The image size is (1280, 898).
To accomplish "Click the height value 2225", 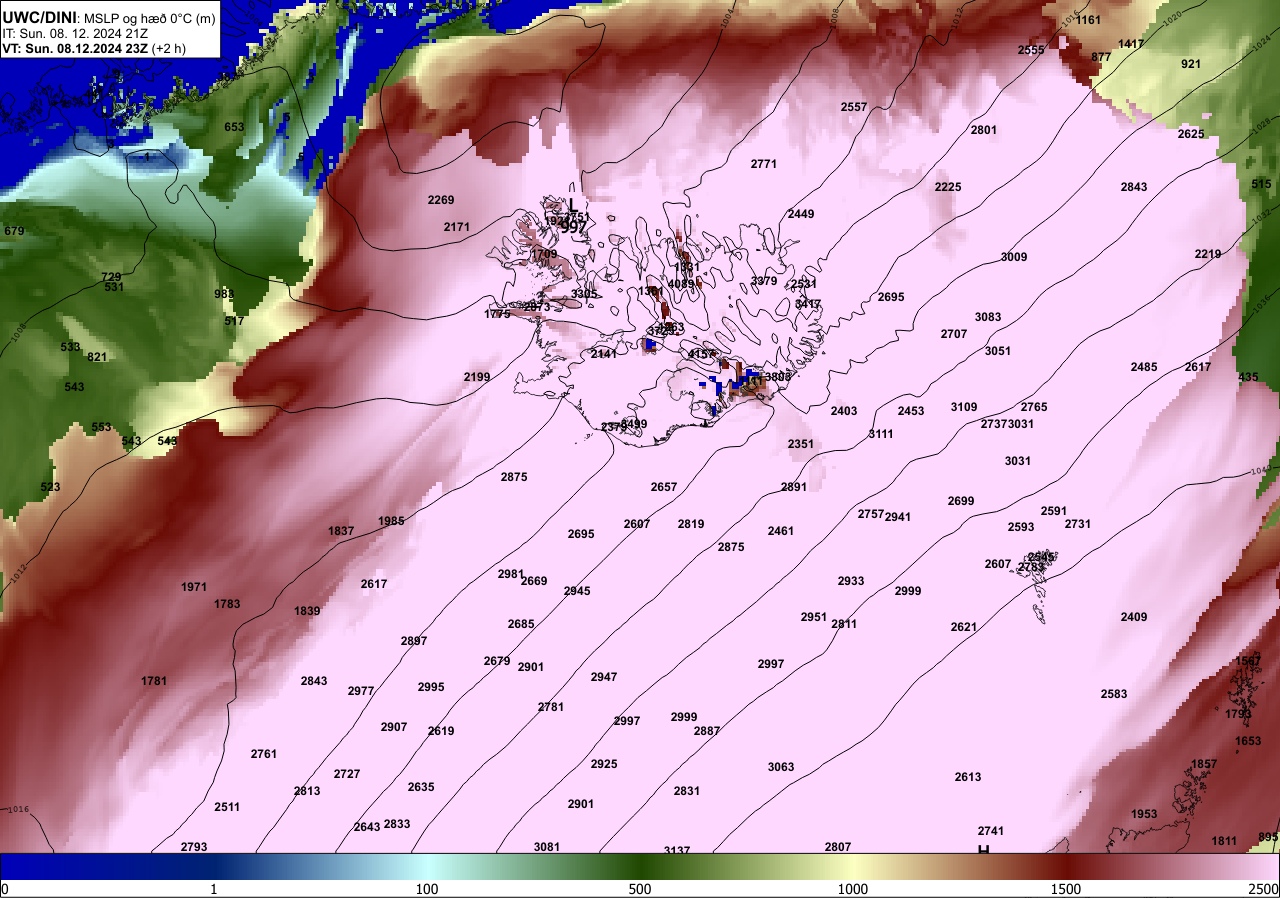I will click(x=948, y=187).
